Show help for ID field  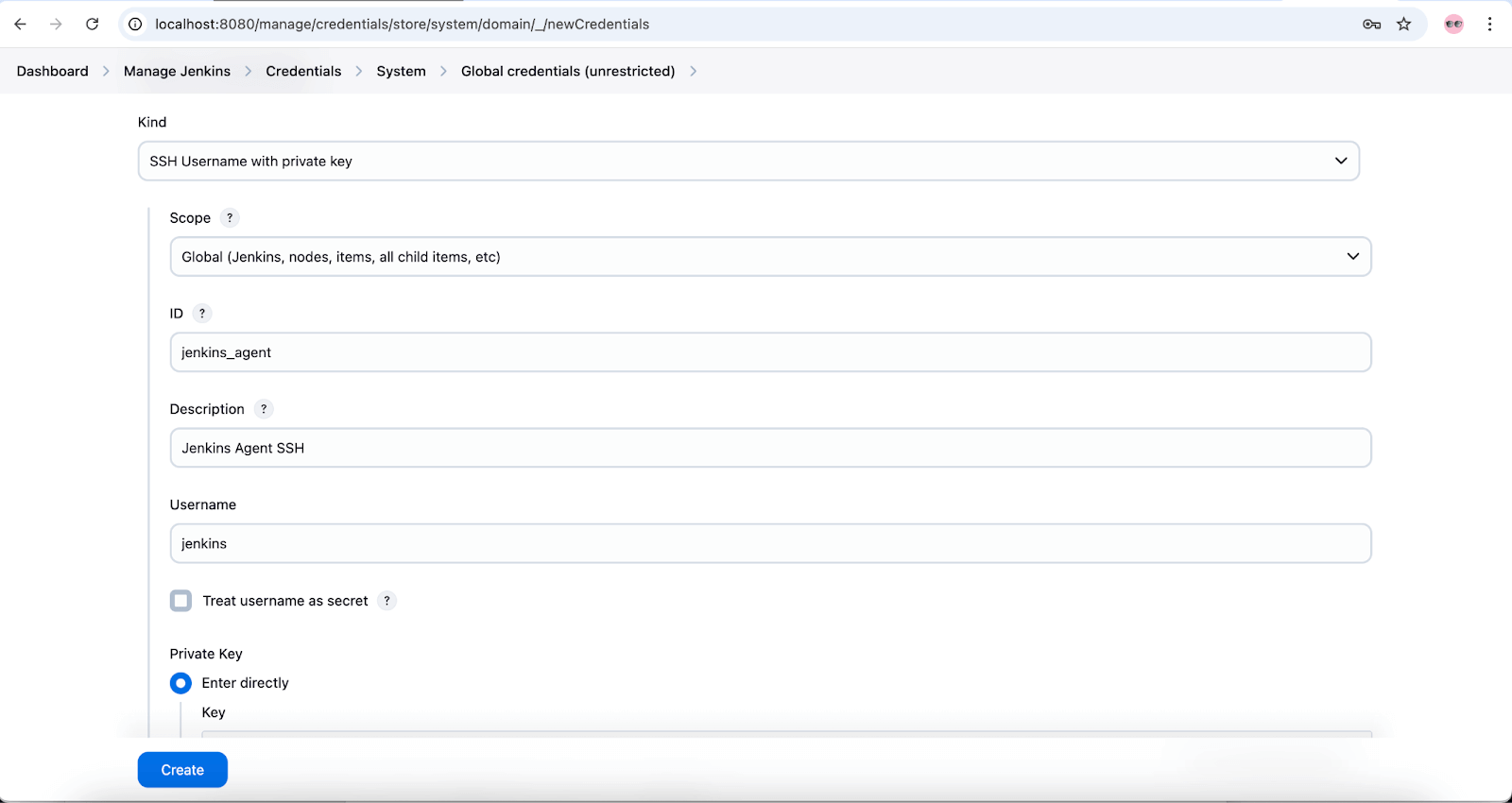pyautogui.click(x=202, y=313)
